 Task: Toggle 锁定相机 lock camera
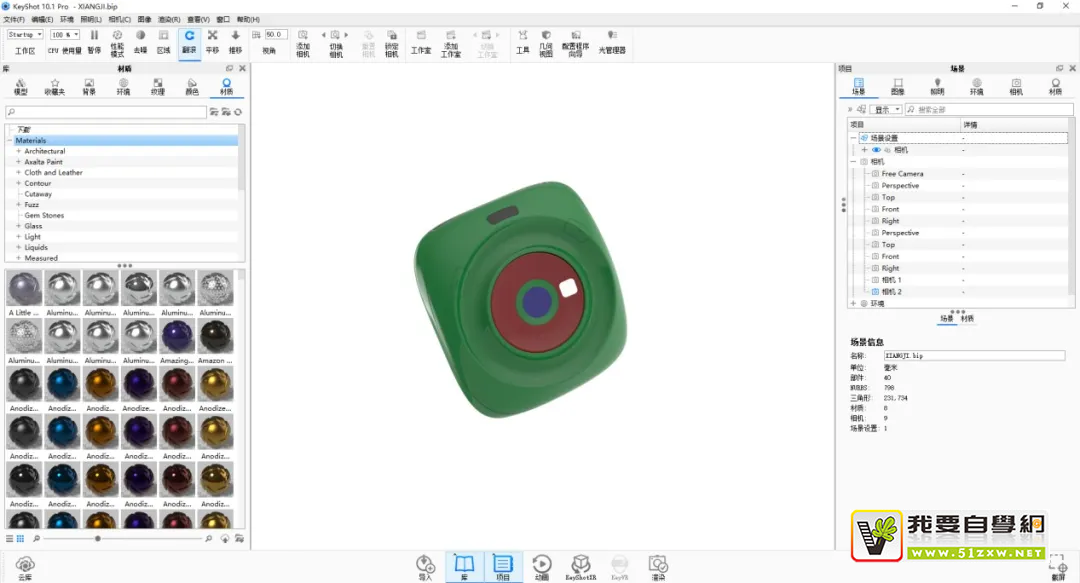[391, 43]
